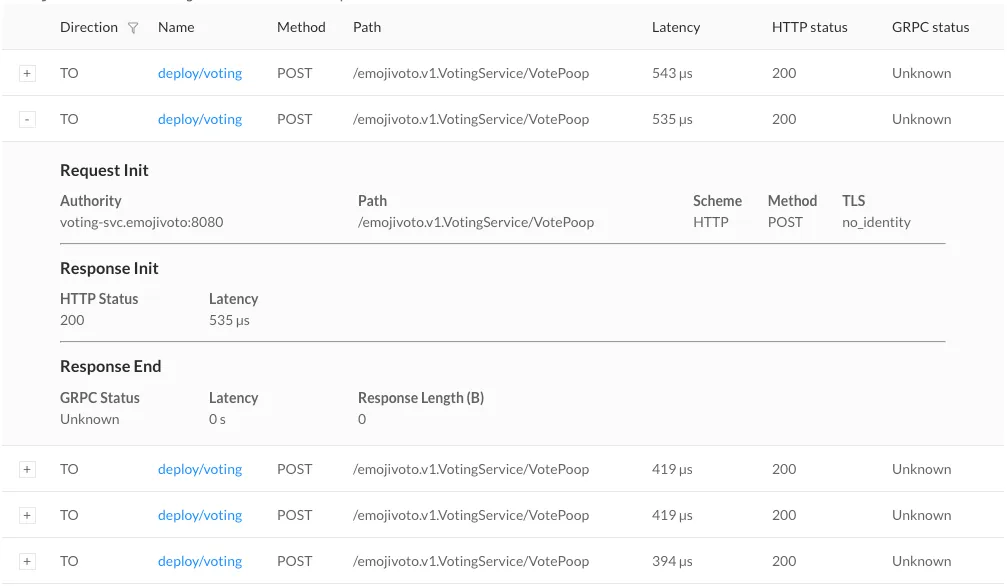Open the Direction column filter icon
Viewport: 1007px width, 586px height.
[133, 28]
